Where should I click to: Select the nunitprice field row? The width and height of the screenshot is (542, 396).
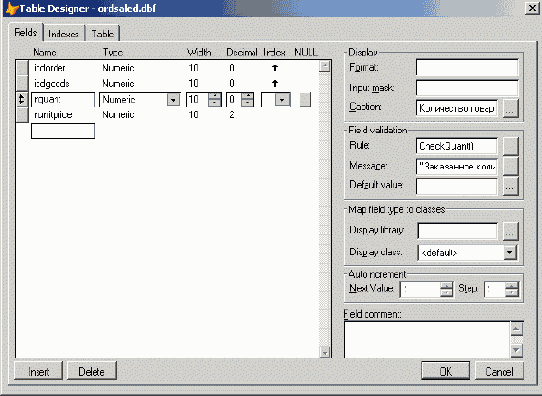pos(168,114)
